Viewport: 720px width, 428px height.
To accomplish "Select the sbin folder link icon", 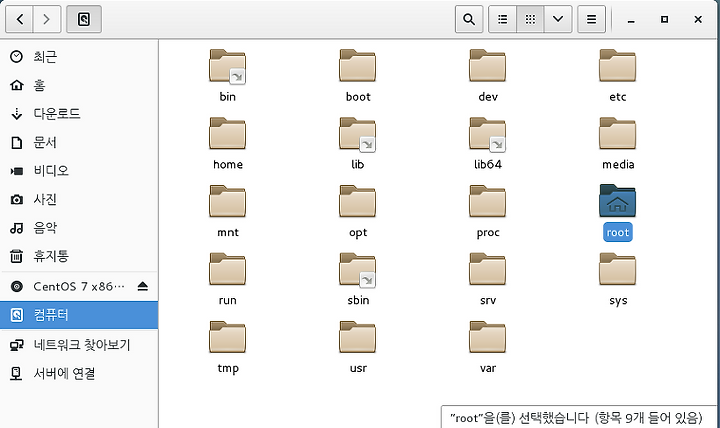I will (358, 270).
